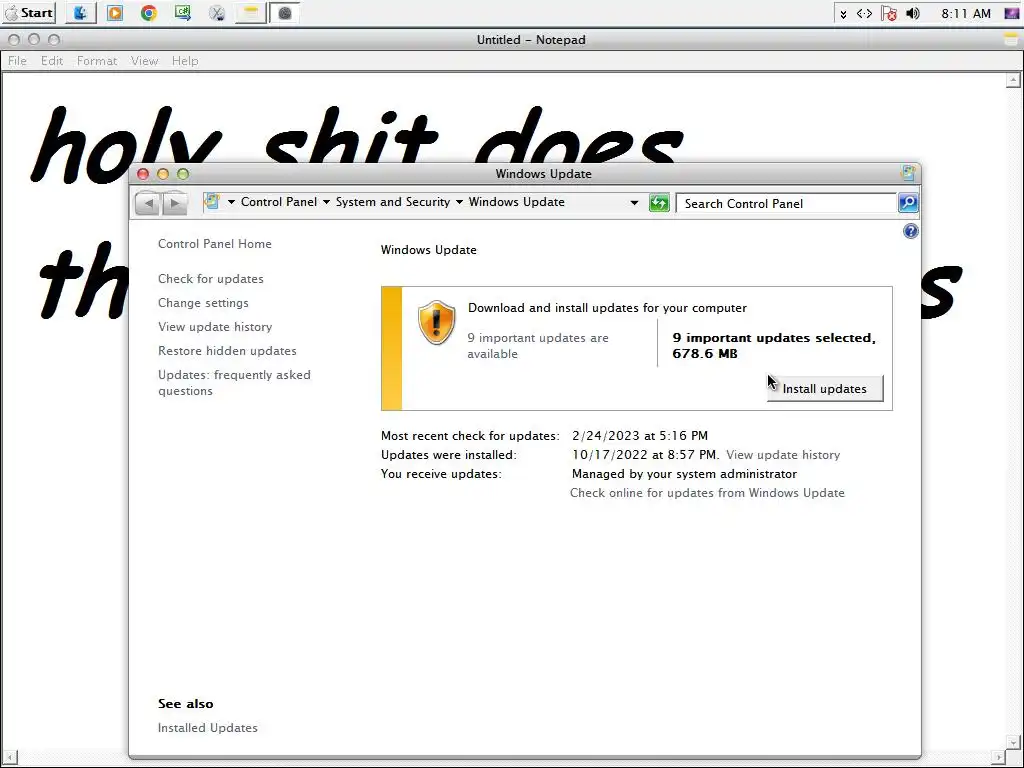Launch Google Chrome from the taskbar
This screenshot has height=768, width=1024.
pyautogui.click(x=149, y=12)
